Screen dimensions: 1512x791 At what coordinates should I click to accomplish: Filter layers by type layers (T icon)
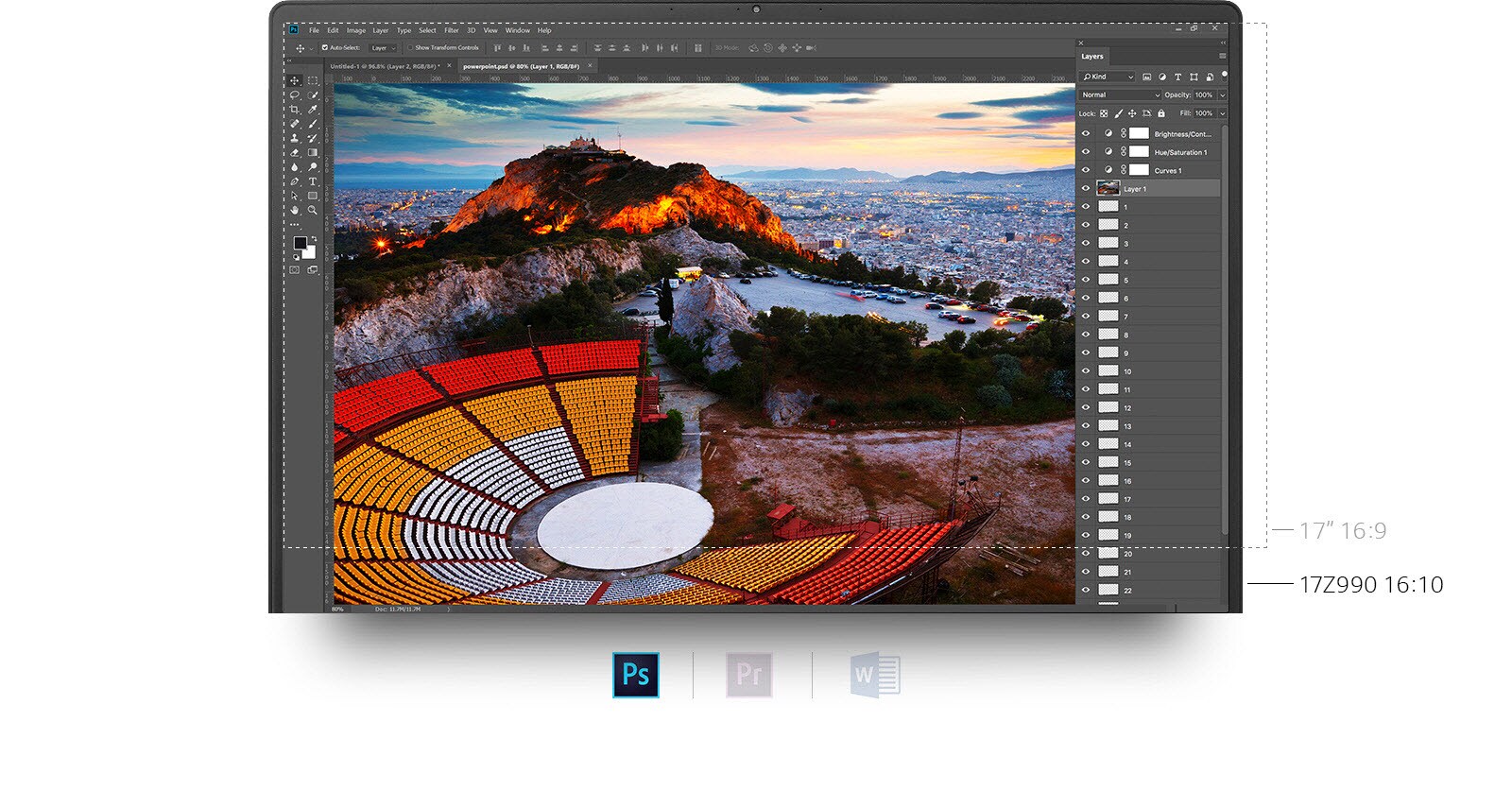[1178, 77]
